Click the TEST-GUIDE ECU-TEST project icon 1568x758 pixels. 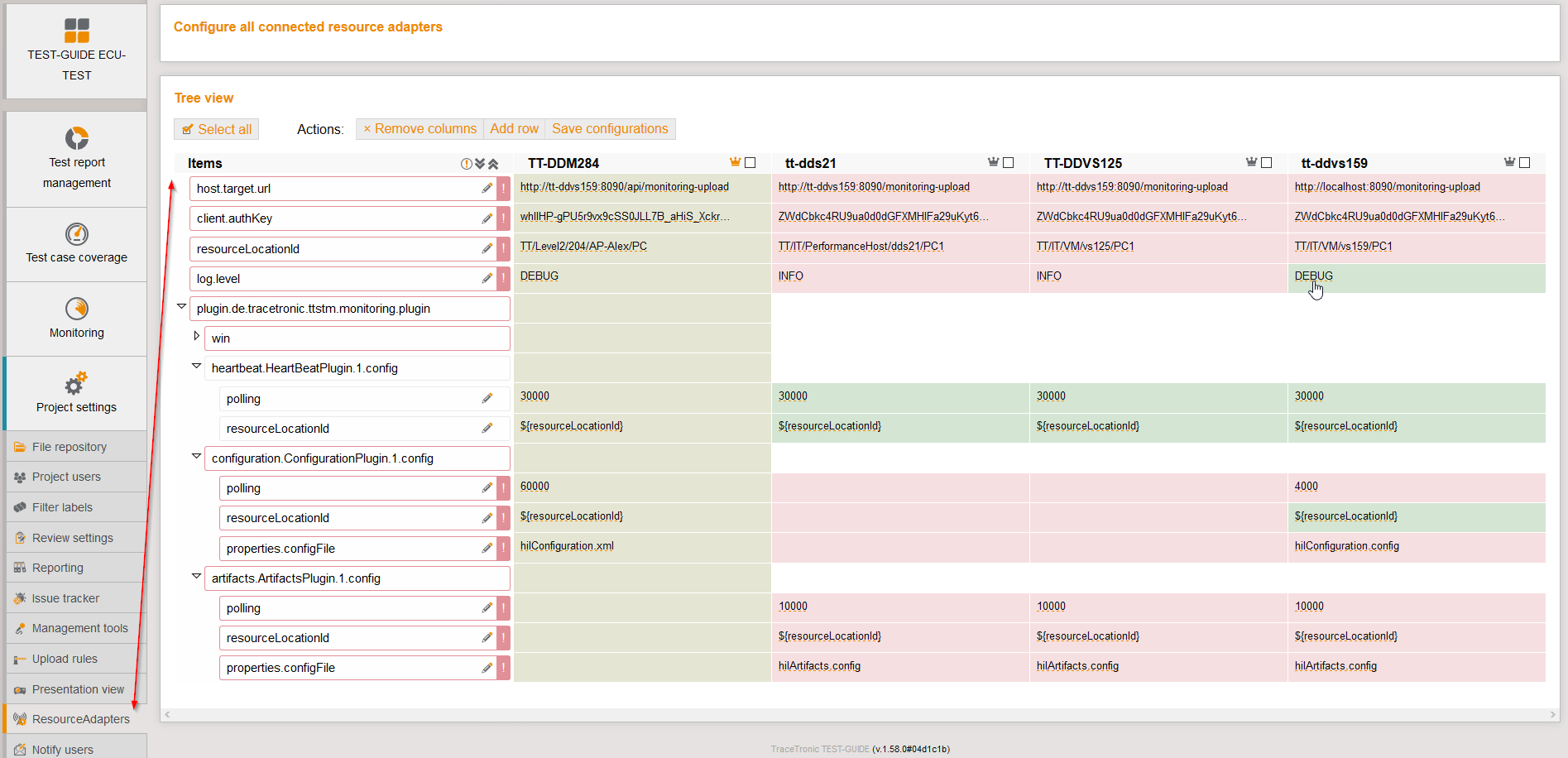click(77, 31)
